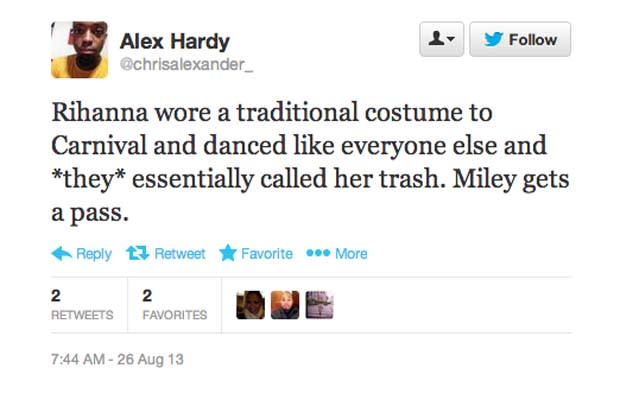
Task: Select the Retweet text link
Action: [180, 253]
